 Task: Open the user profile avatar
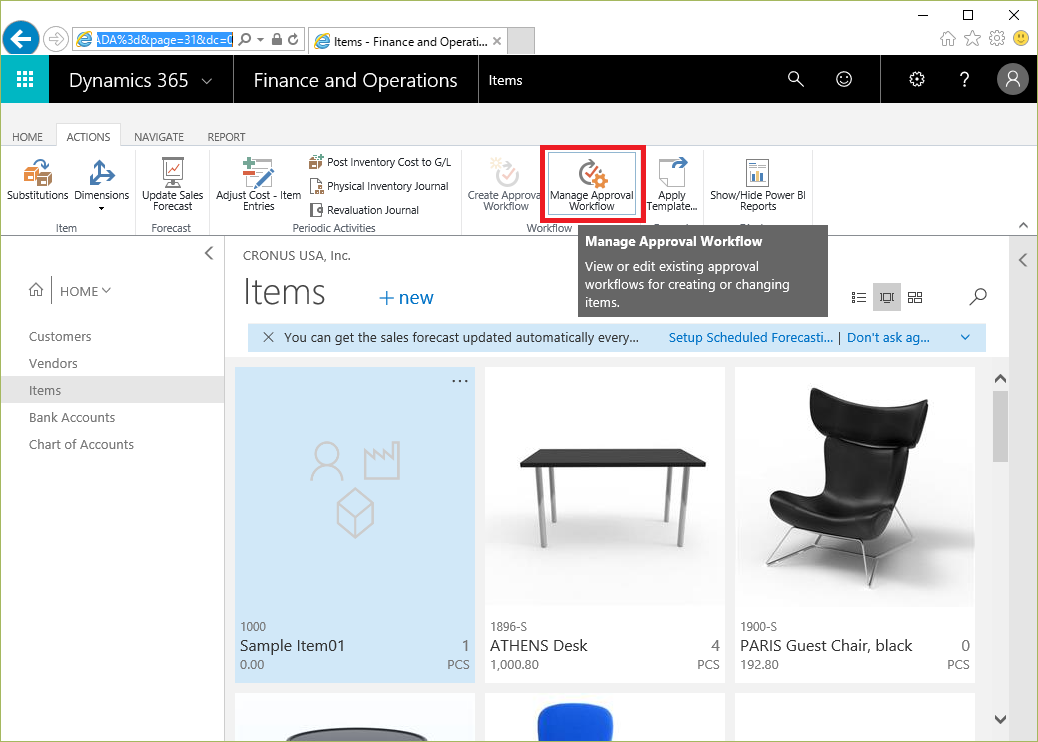click(x=1013, y=79)
